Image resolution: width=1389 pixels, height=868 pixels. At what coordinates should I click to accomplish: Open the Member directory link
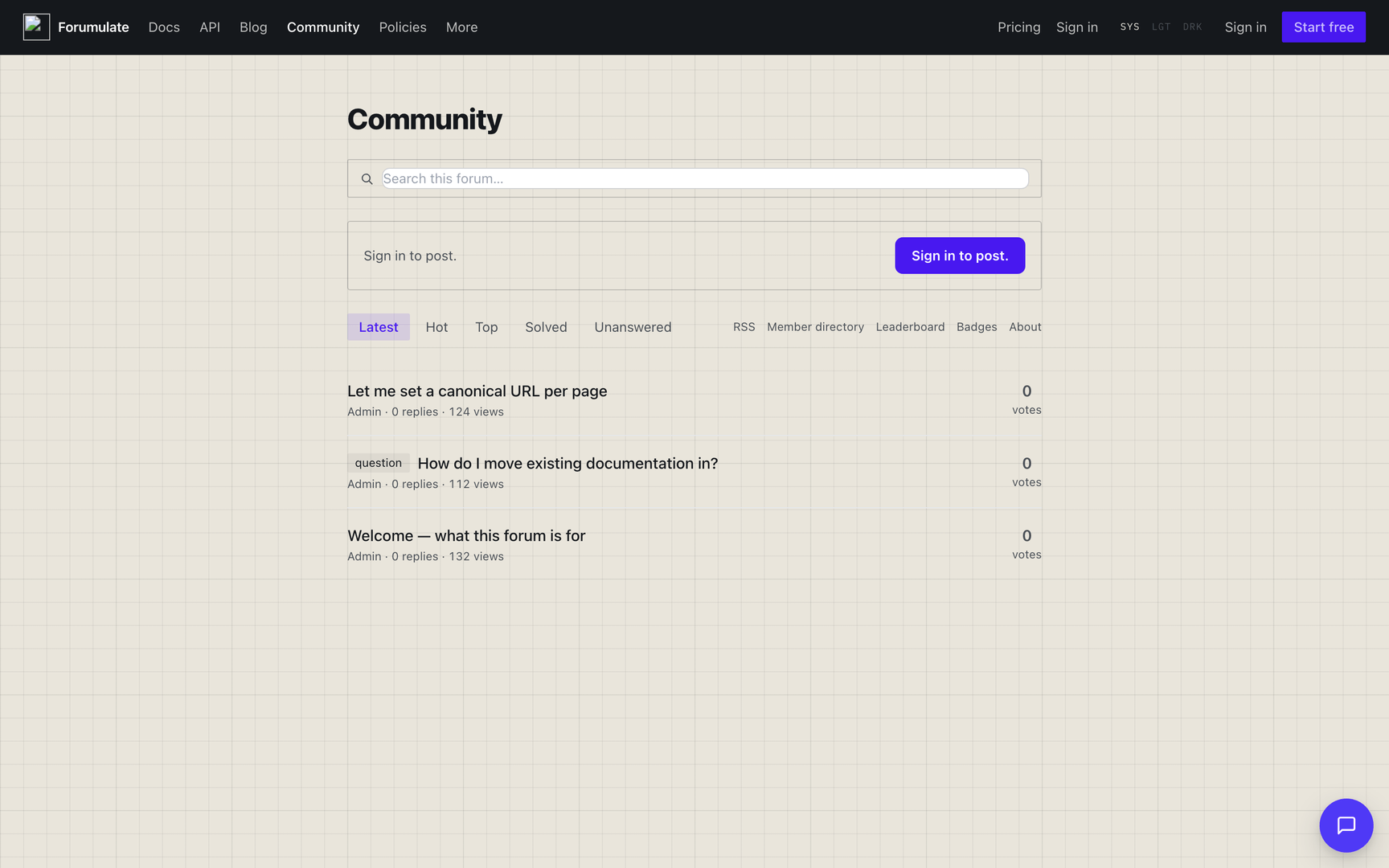(815, 327)
